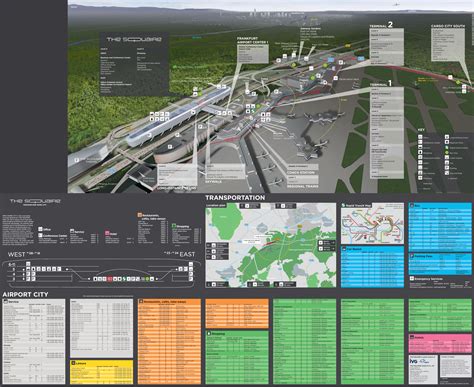Click the REGIONAL TRAINS label
This screenshot has width=474, height=387.
(x=302, y=186)
